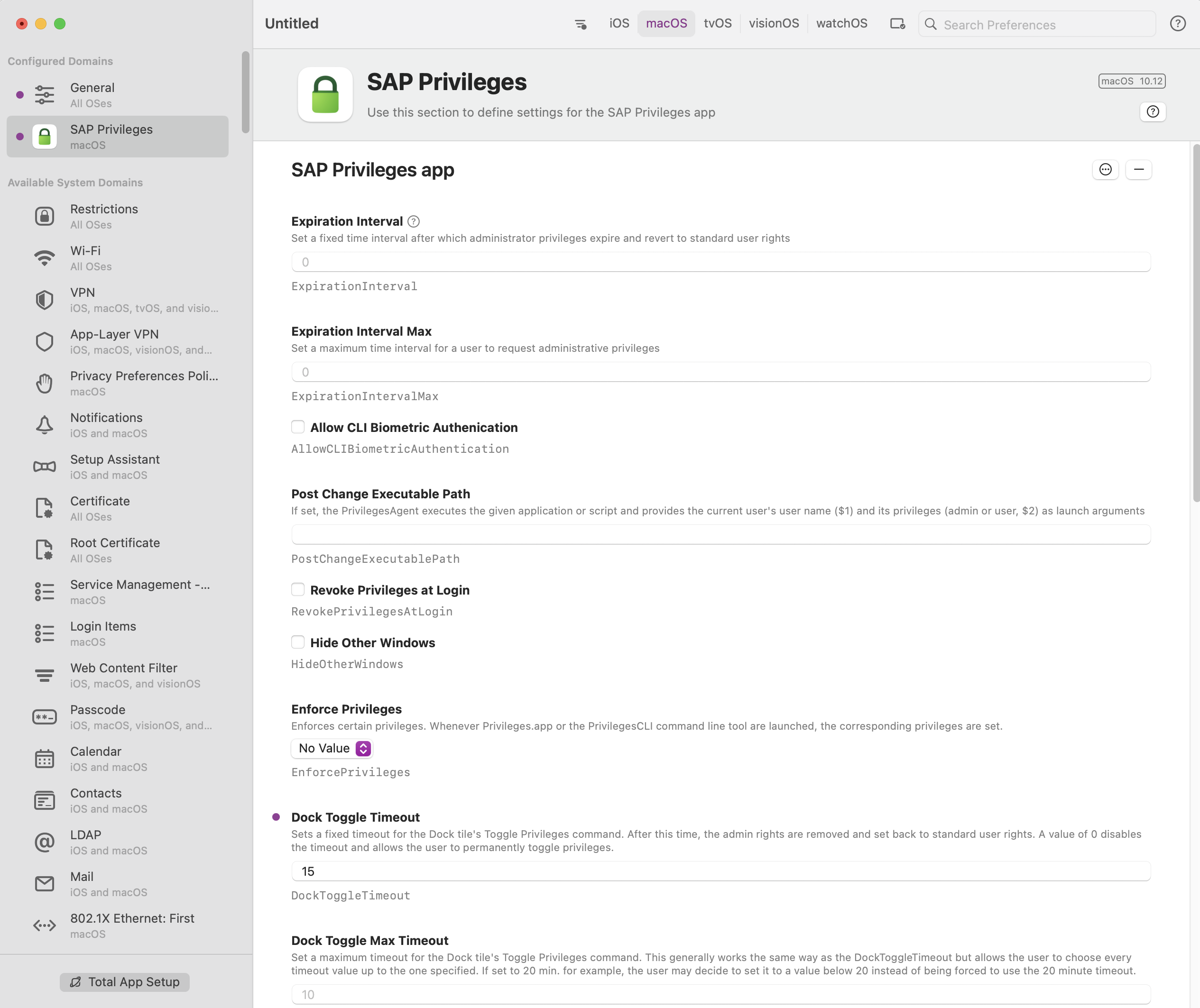Switch to the watchOS platform tab
The height and width of the screenshot is (1008, 1200).
pyautogui.click(x=841, y=23)
